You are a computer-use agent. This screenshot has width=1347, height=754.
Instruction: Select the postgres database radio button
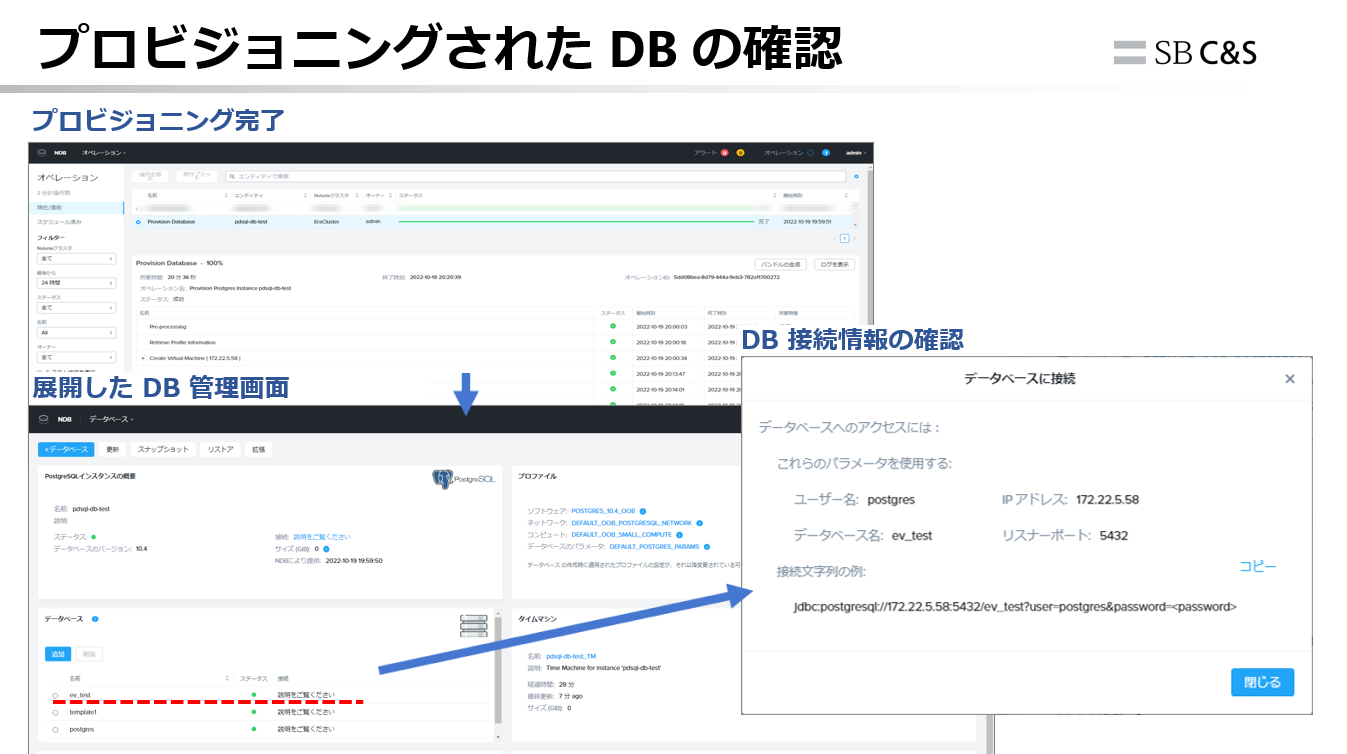[56, 731]
